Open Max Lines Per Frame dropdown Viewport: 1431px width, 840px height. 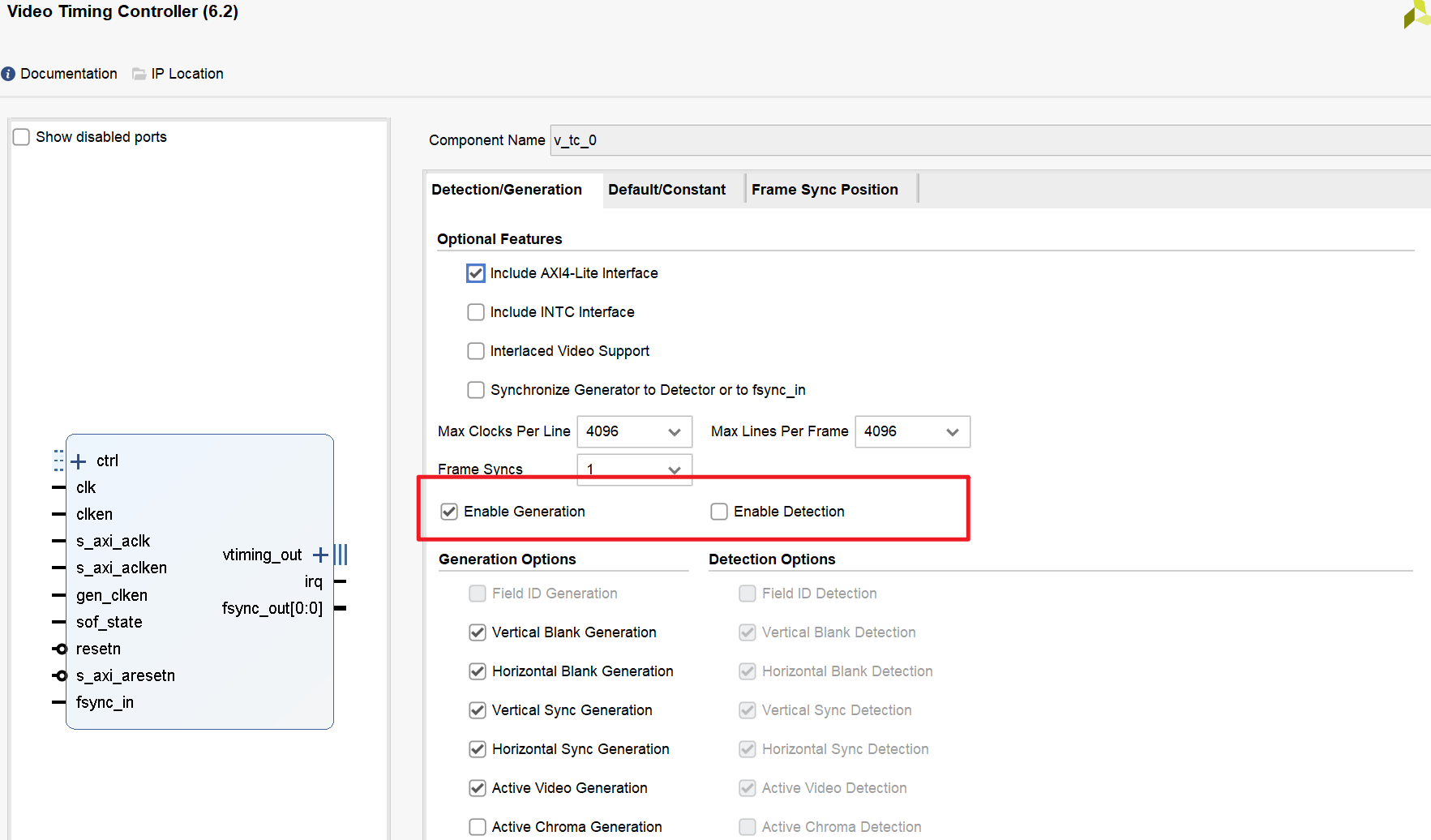(x=912, y=431)
